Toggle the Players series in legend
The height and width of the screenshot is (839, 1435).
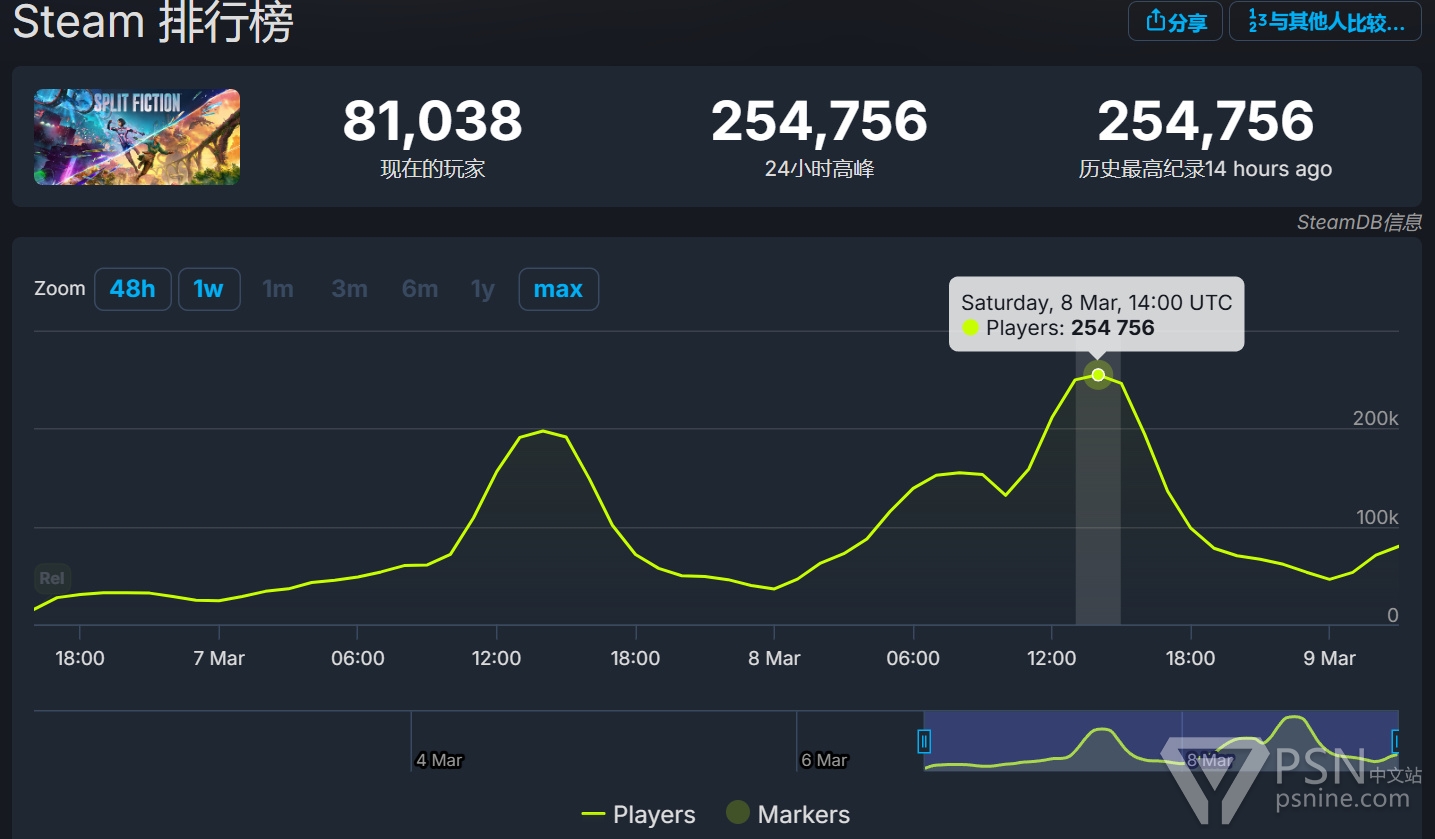(638, 814)
